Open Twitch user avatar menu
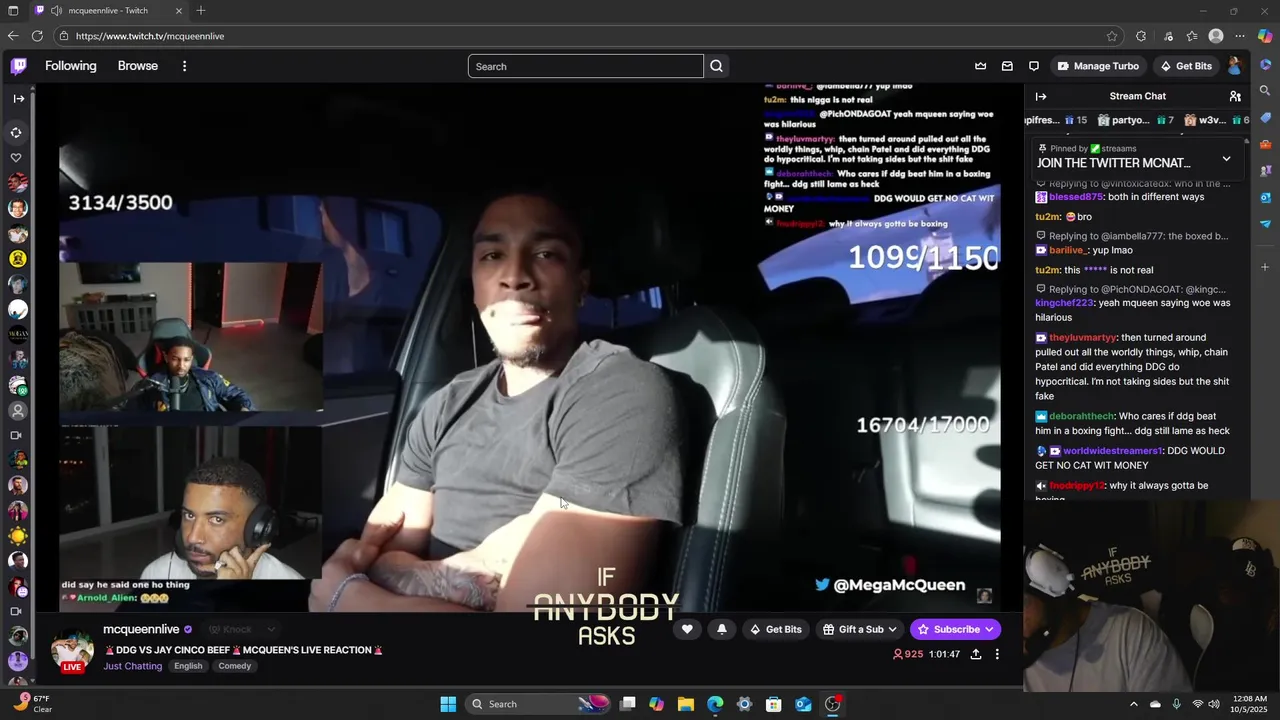 1234,66
